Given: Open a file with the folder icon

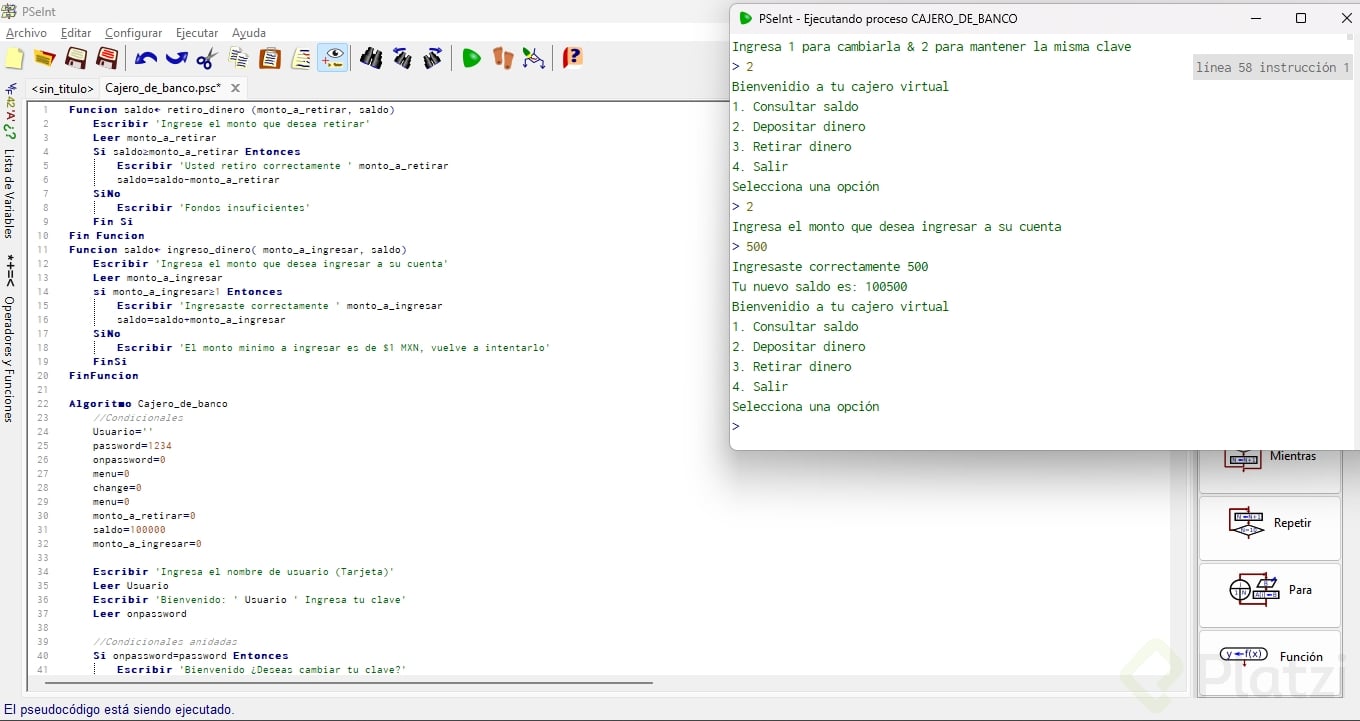Looking at the screenshot, I should point(45,58).
